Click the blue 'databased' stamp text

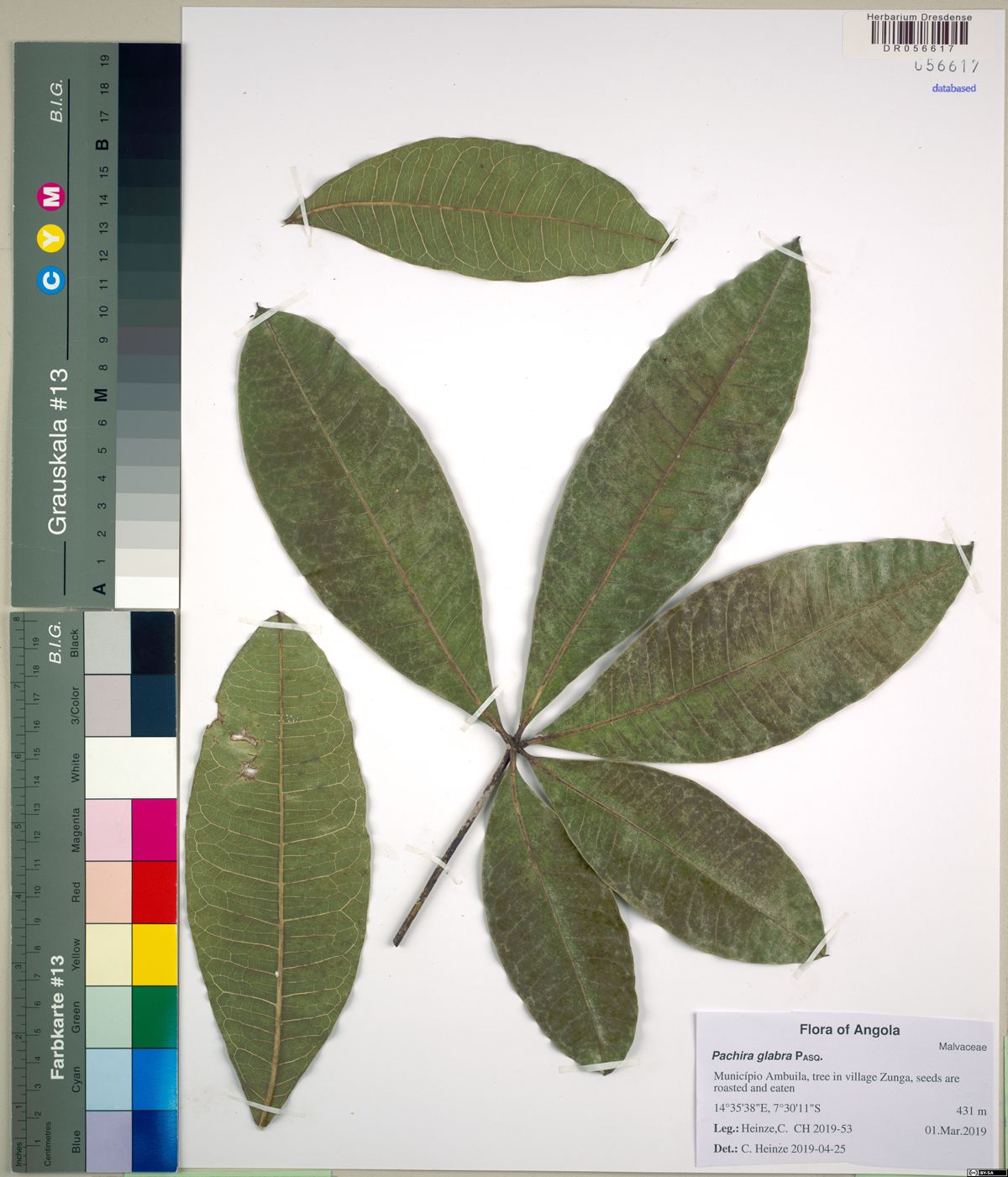953,88
